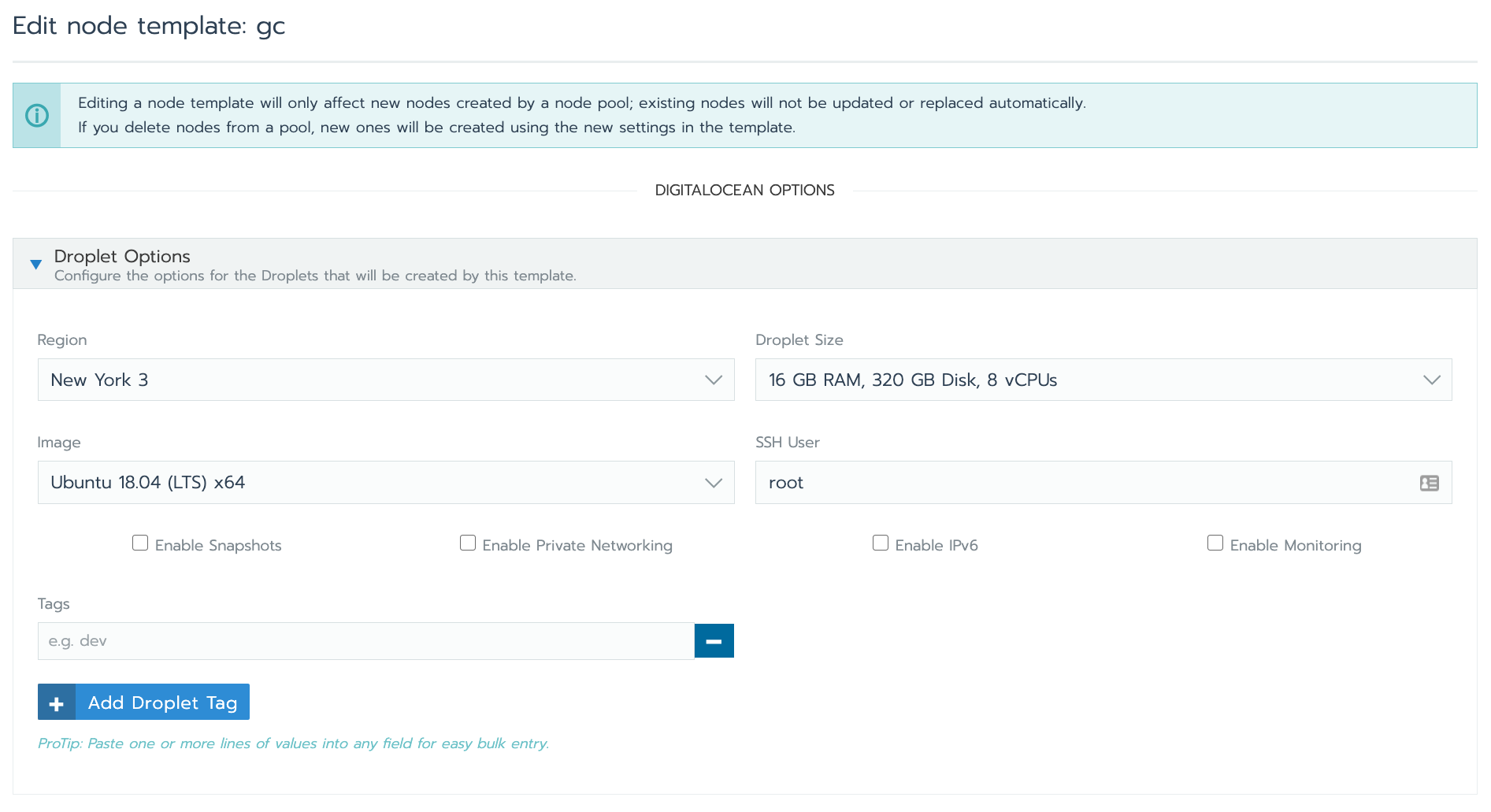Turn on Enable IPv6 checkbox
The height and width of the screenshot is (812, 1491).
881,543
